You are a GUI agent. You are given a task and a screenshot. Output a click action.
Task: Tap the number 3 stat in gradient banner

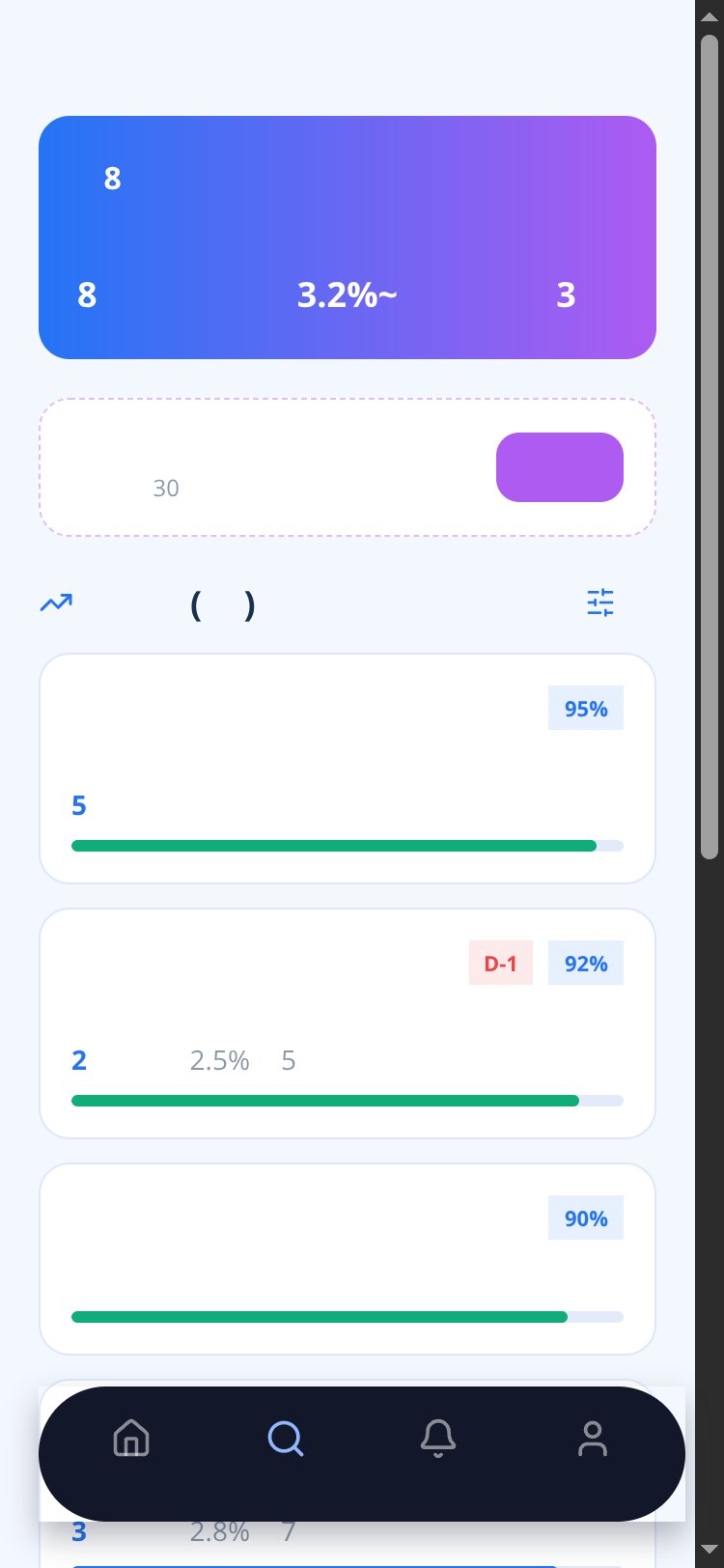point(566,294)
